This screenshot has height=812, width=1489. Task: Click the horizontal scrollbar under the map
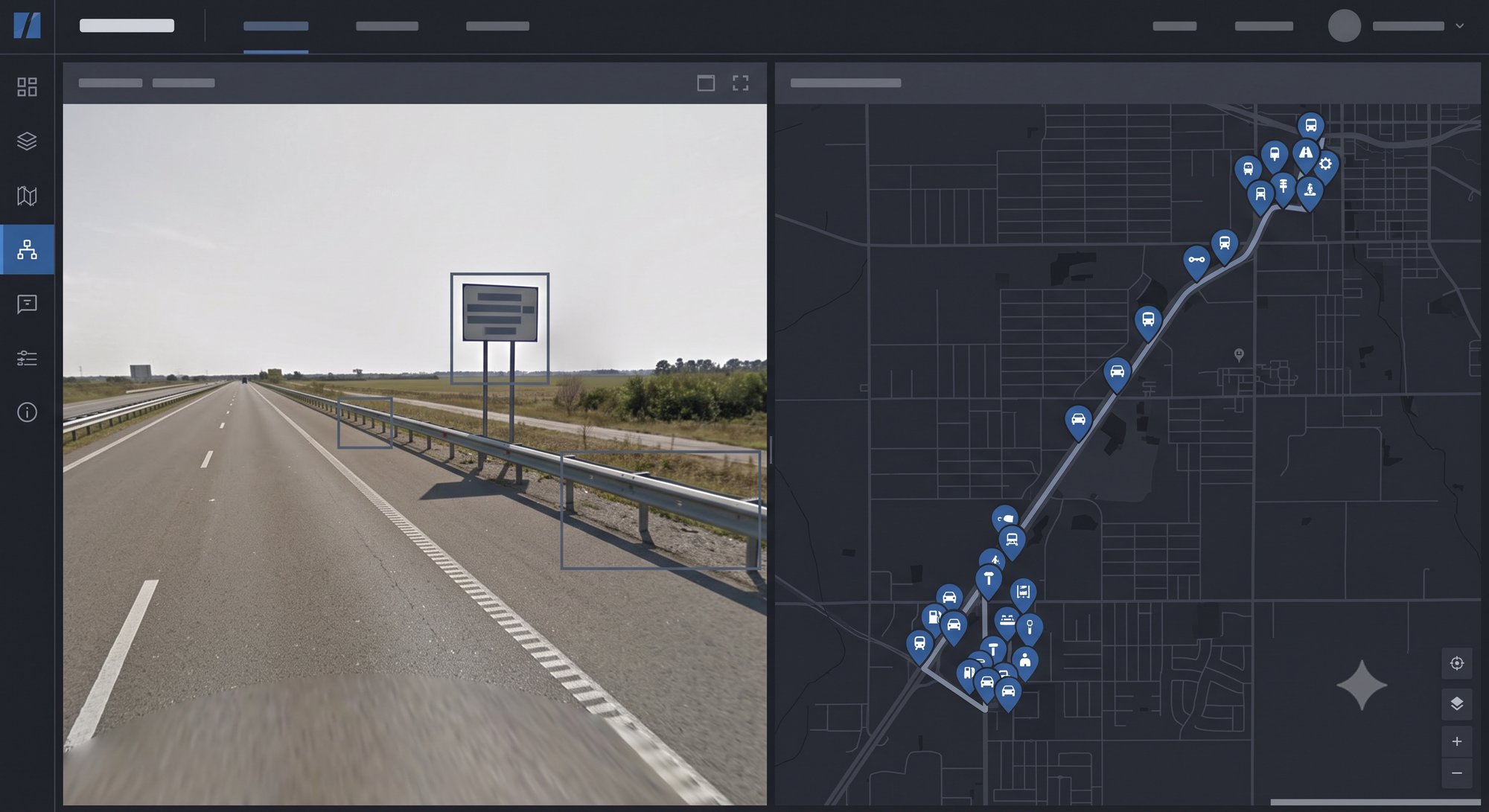coord(1375,802)
